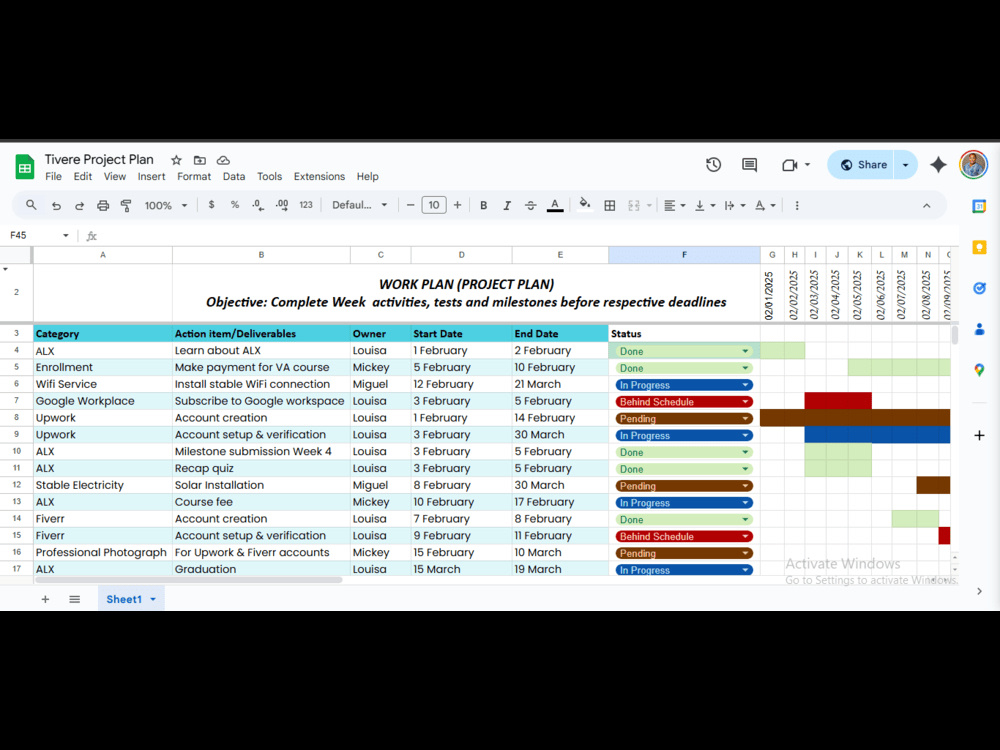
Task: Open Google Keep side panel icon
Action: [x=979, y=247]
